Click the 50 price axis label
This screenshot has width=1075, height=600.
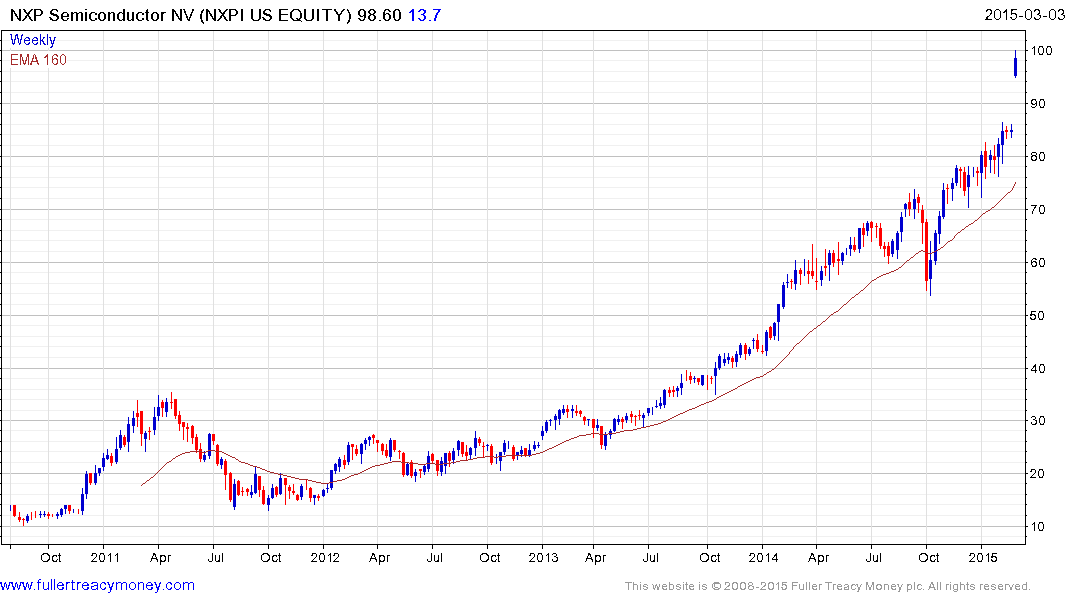click(1038, 315)
